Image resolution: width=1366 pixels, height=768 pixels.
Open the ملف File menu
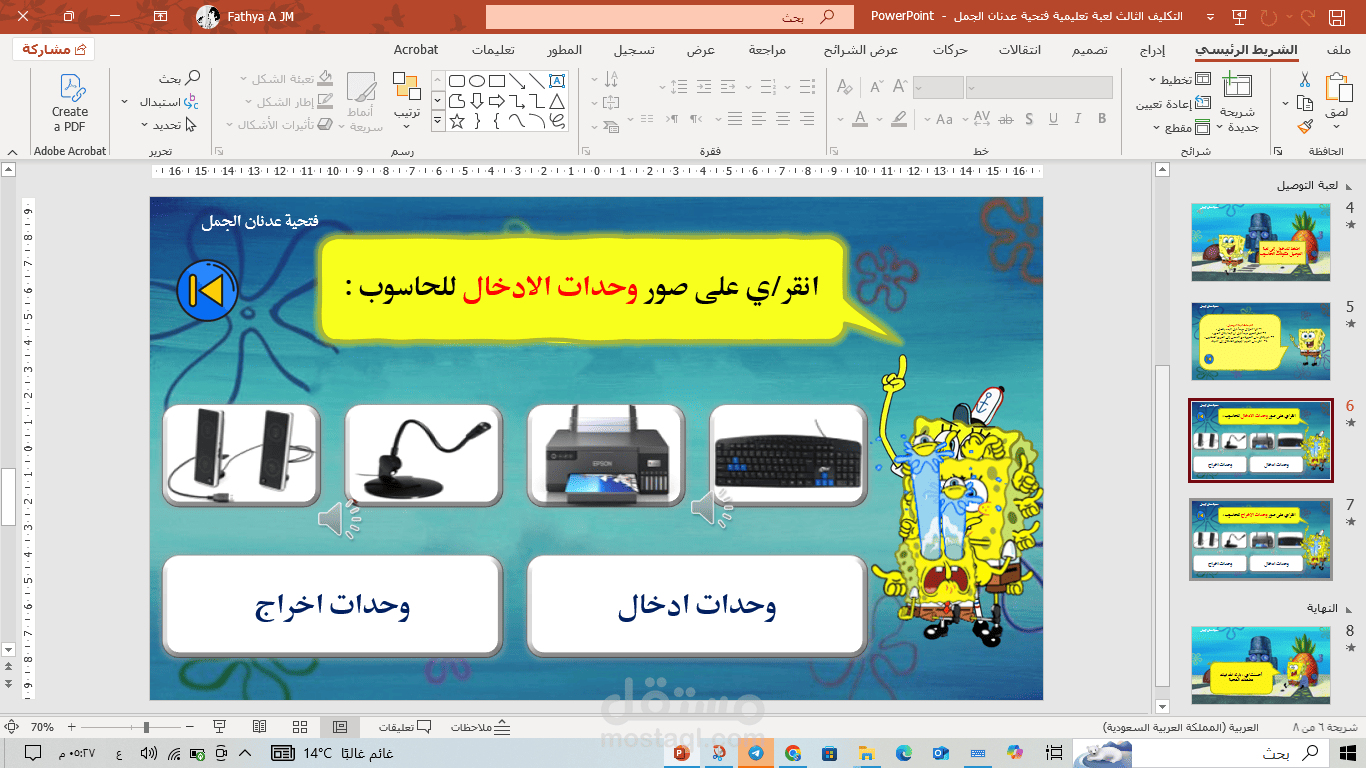1339,50
